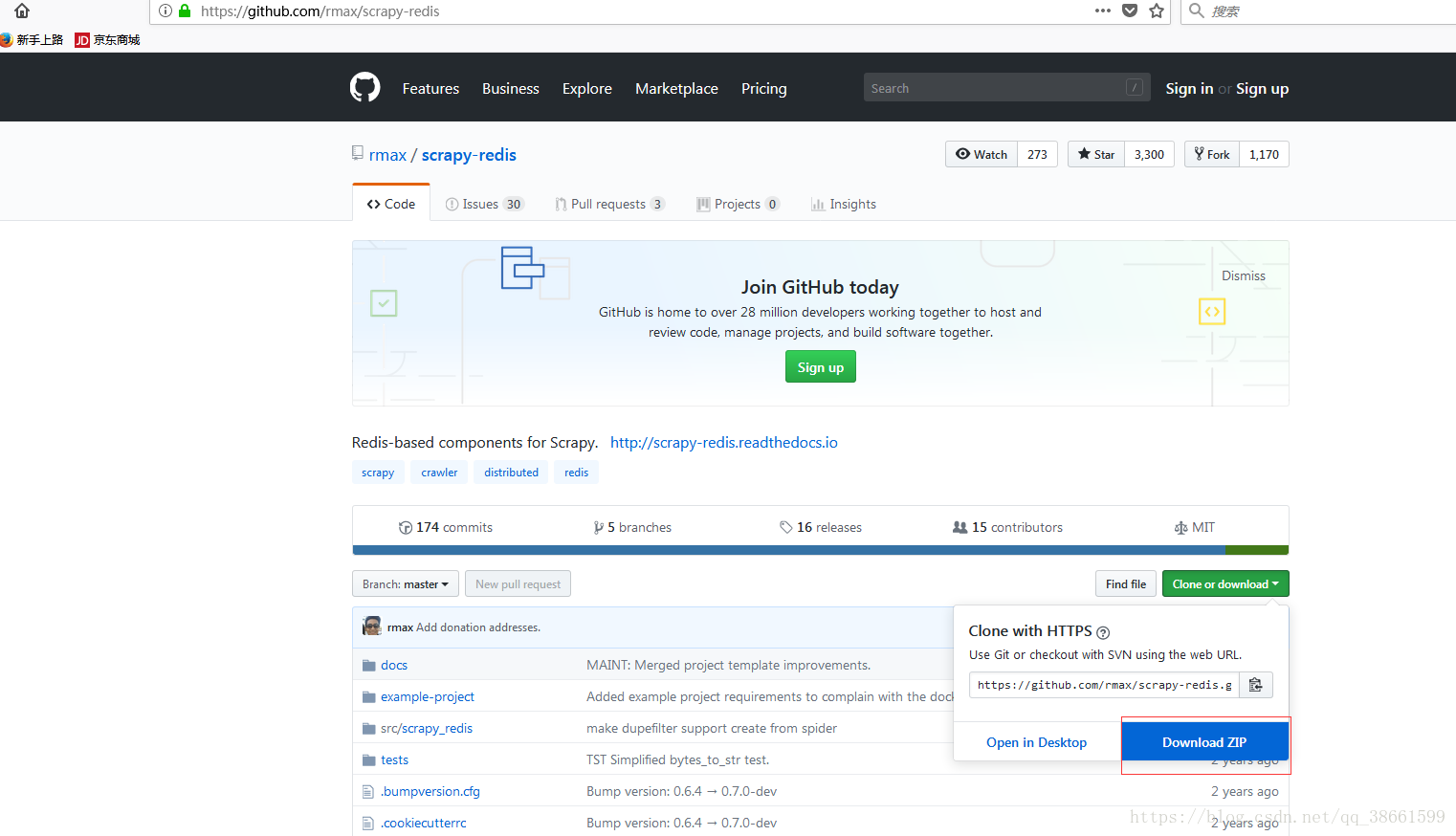Open the Issues tab
1456x836 pixels.
[x=485, y=204]
